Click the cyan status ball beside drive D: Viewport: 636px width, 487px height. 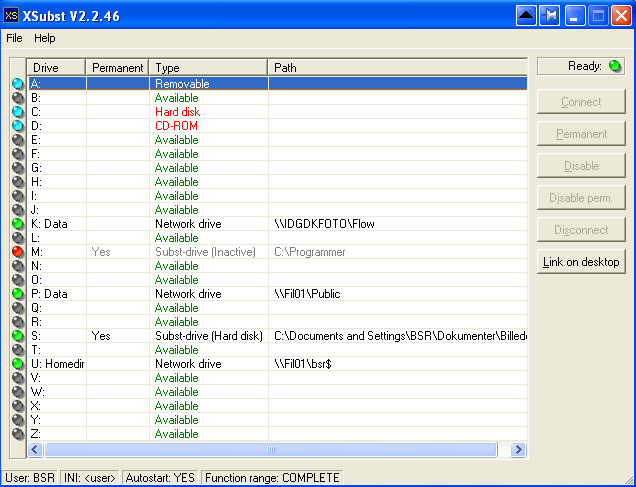click(18, 126)
